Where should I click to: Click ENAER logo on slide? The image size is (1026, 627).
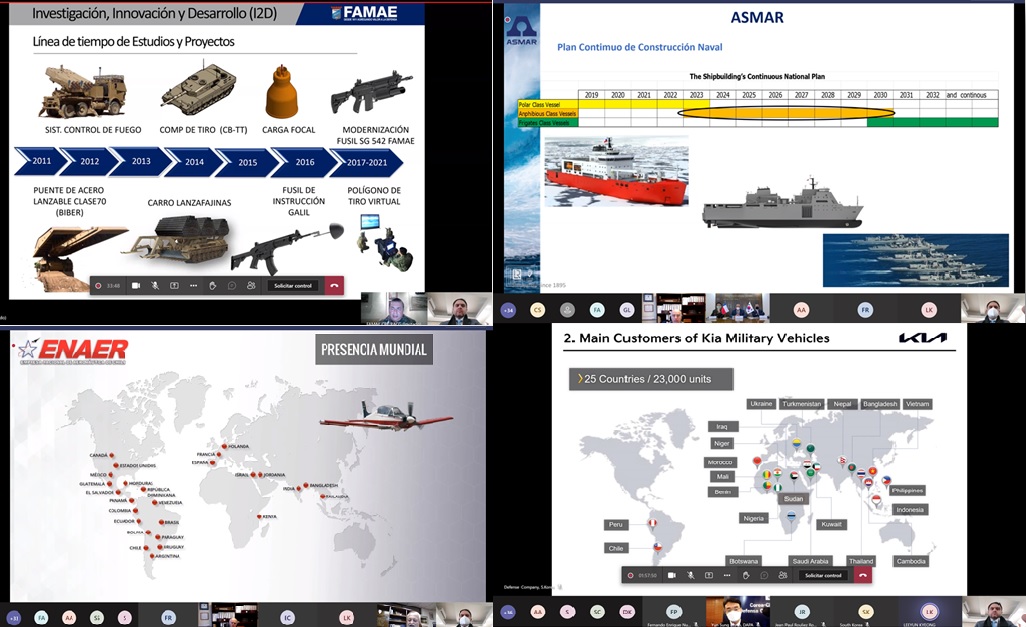(x=73, y=351)
